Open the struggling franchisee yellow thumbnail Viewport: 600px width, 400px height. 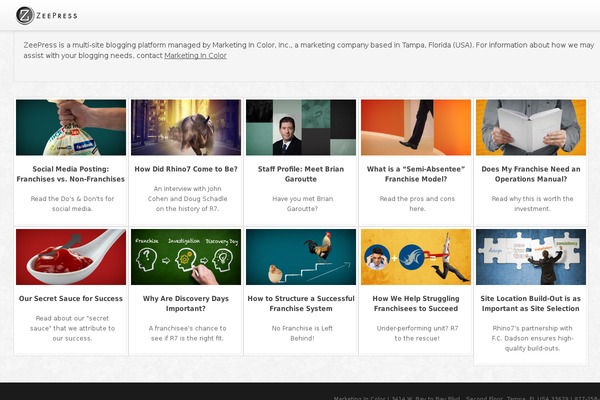coord(416,257)
